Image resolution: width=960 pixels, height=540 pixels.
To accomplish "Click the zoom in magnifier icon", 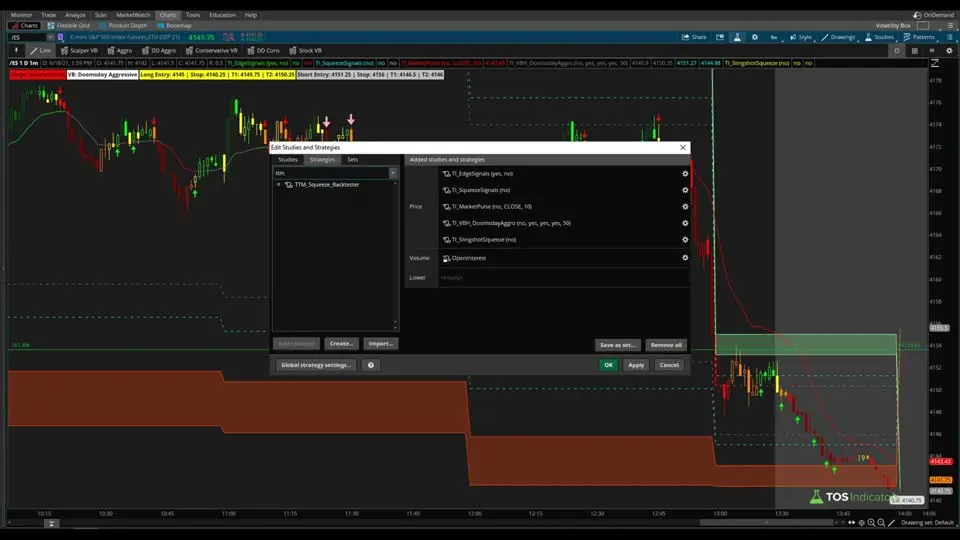I will (871, 523).
